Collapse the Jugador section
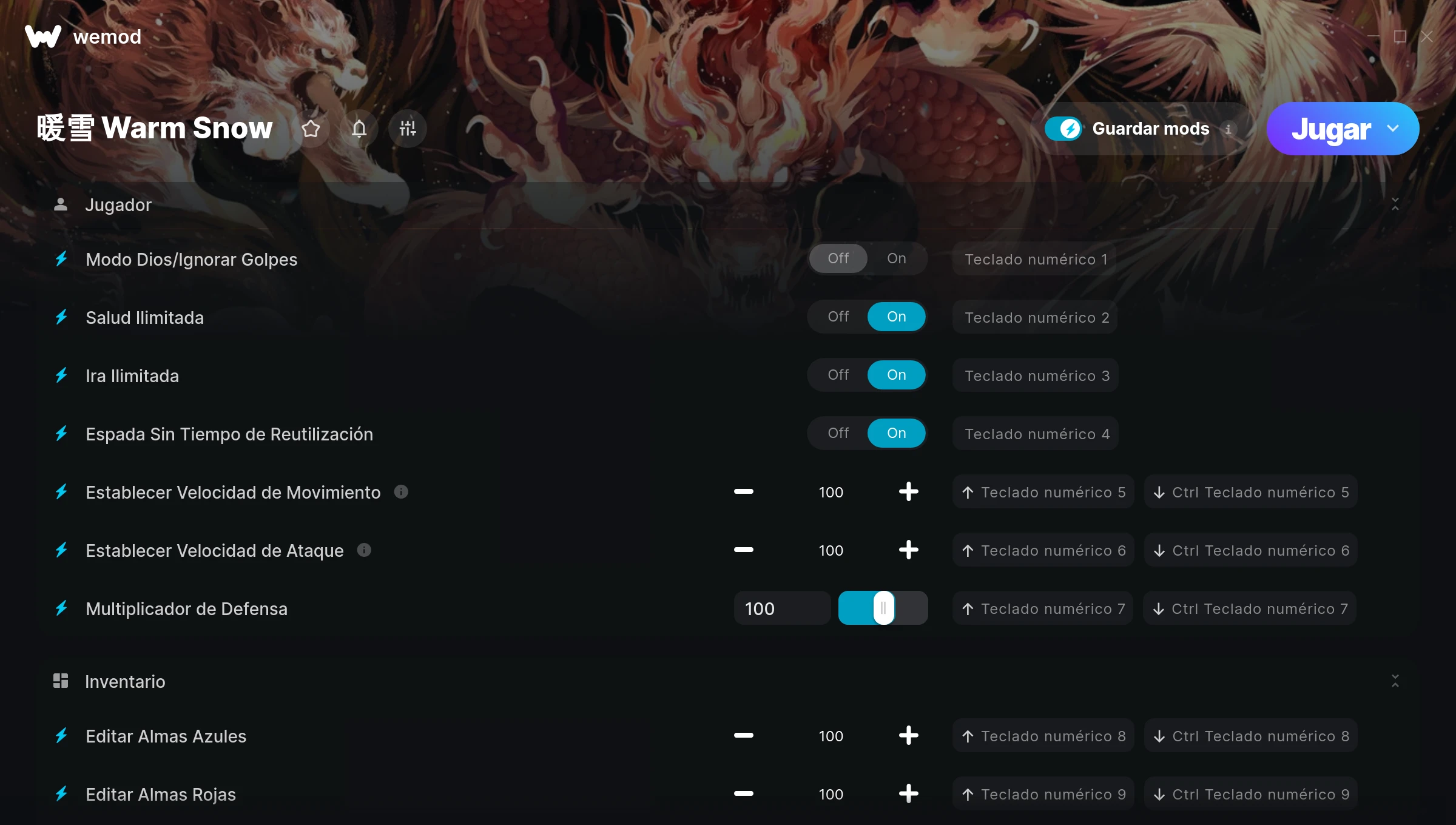 coord(1395,204)
